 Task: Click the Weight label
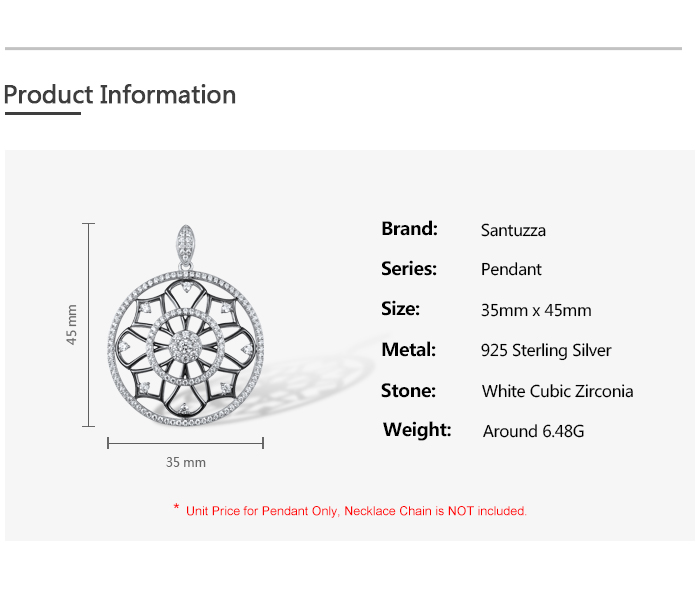pyautogui.click(x=417, y=430)
